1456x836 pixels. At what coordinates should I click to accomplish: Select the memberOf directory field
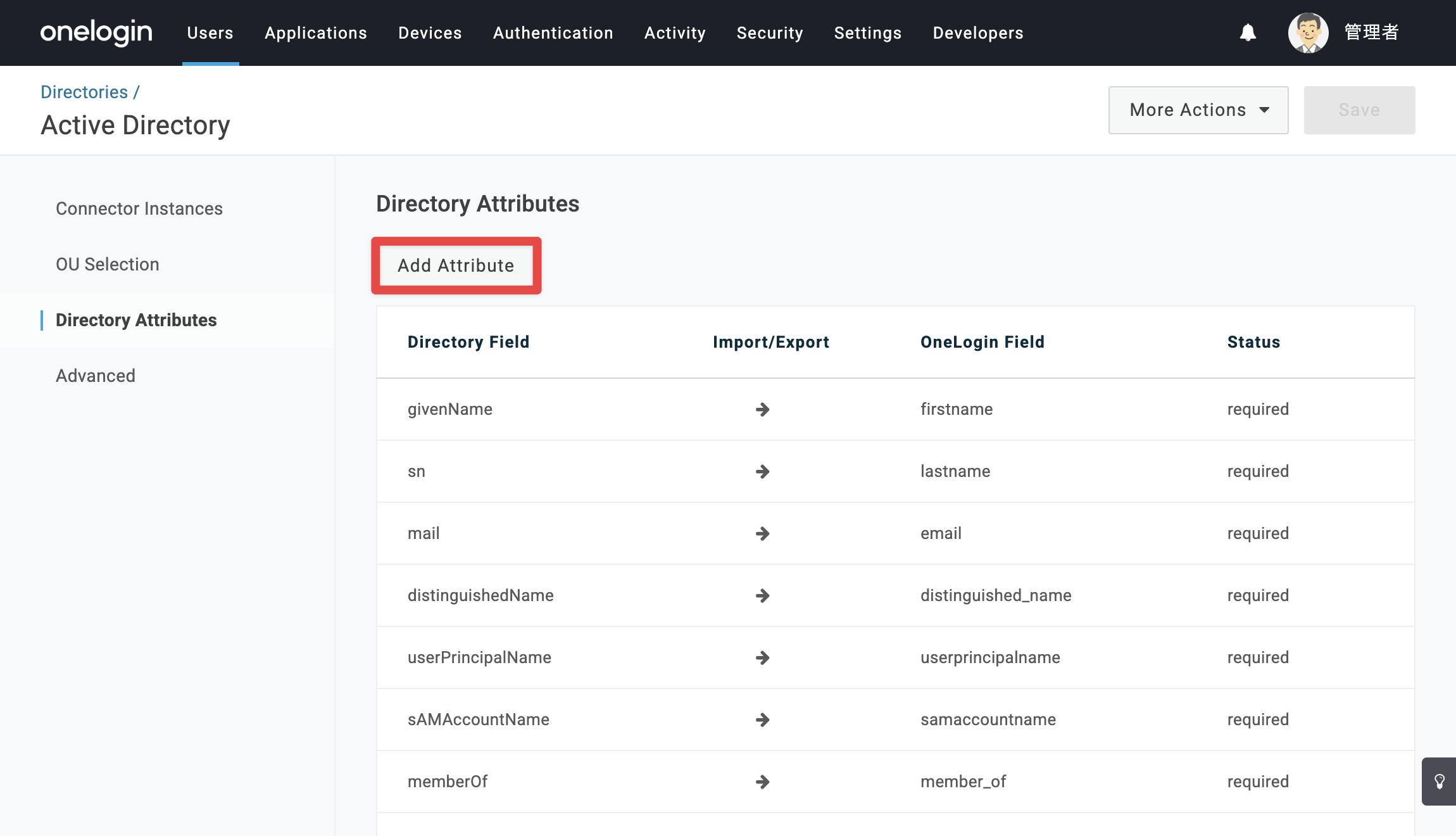[448, 782]
